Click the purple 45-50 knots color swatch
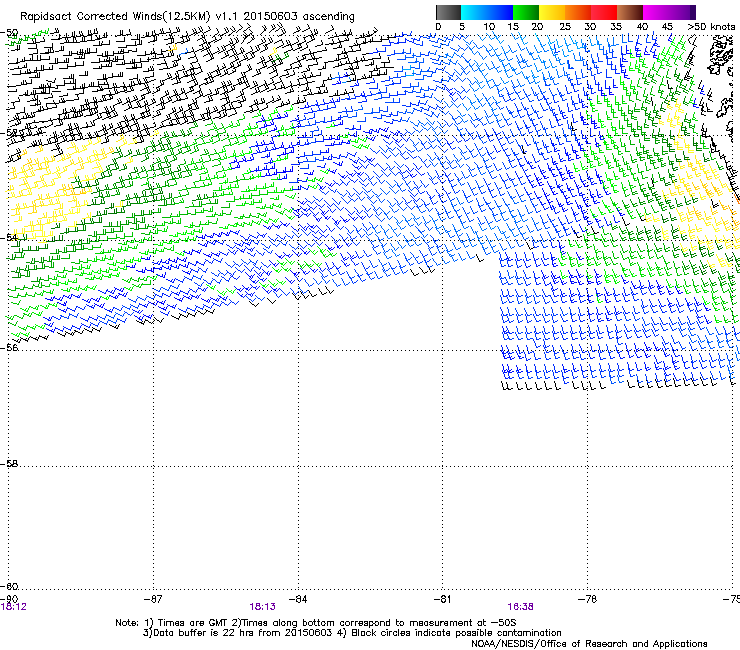This screenshot has width=740, height=650. 682,12
